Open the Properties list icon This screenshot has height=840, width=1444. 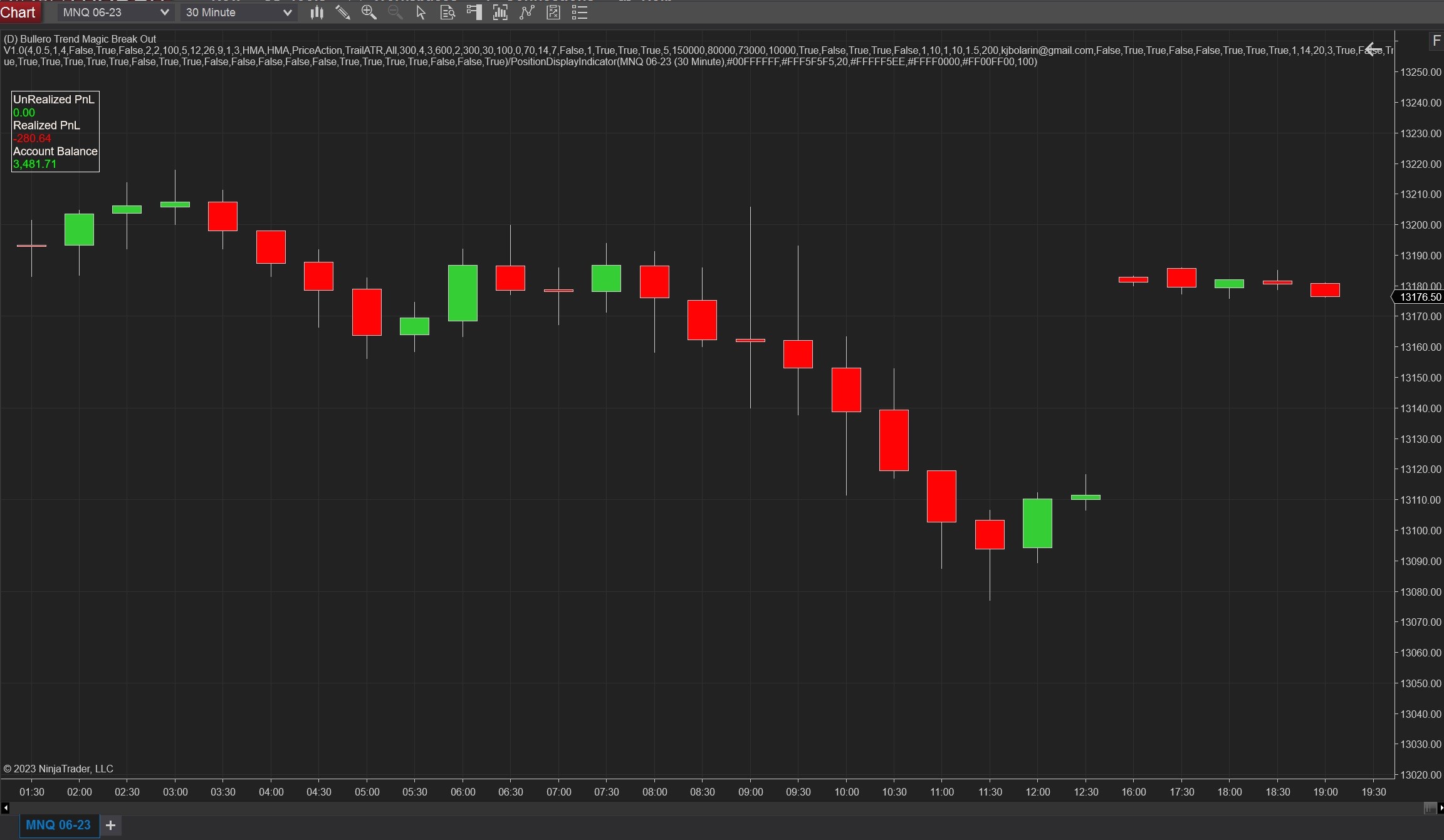click(x=580, y=13)
